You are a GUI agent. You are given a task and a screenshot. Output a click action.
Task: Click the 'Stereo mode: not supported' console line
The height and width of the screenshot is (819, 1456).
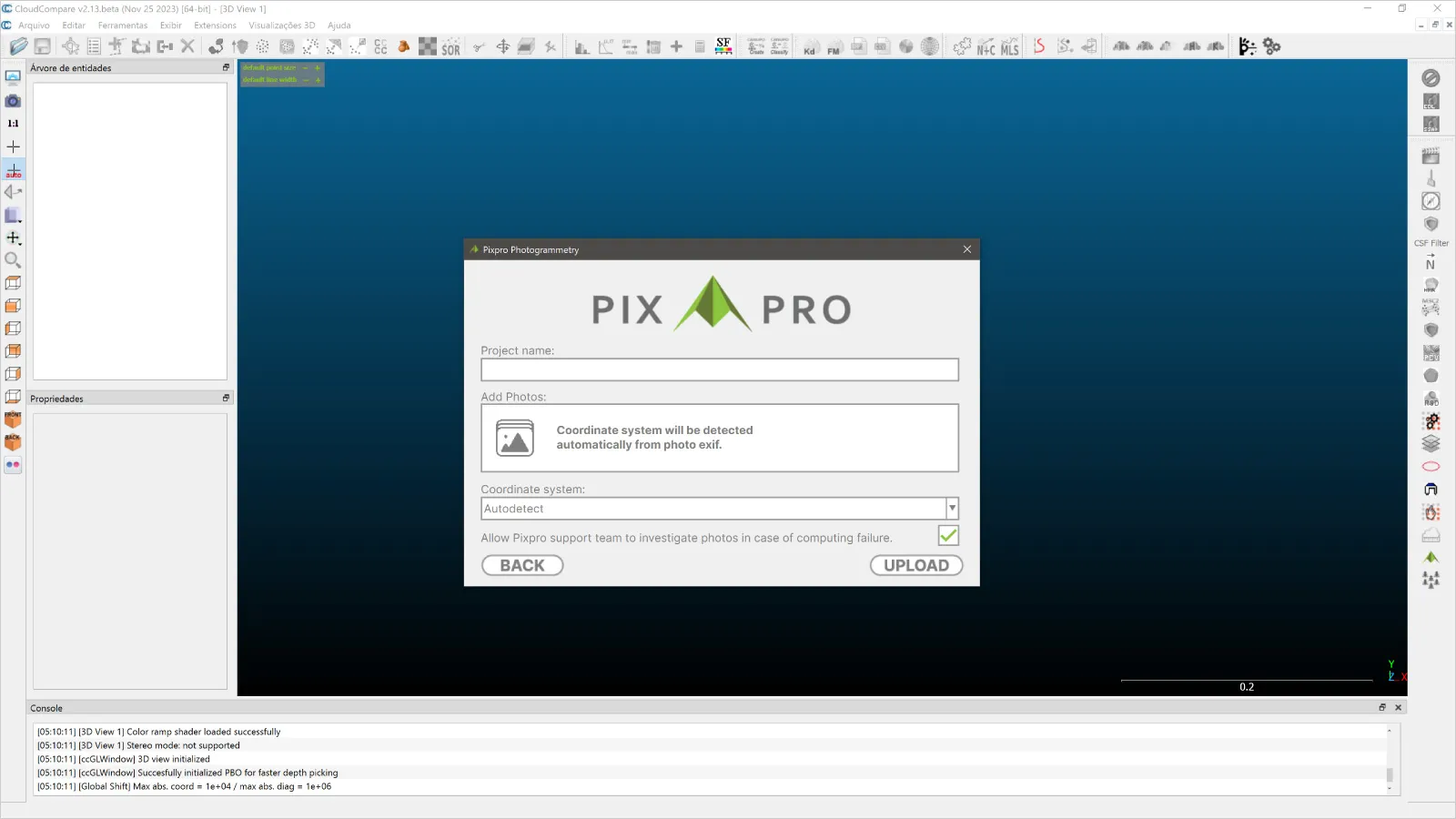tap(138, 746)
